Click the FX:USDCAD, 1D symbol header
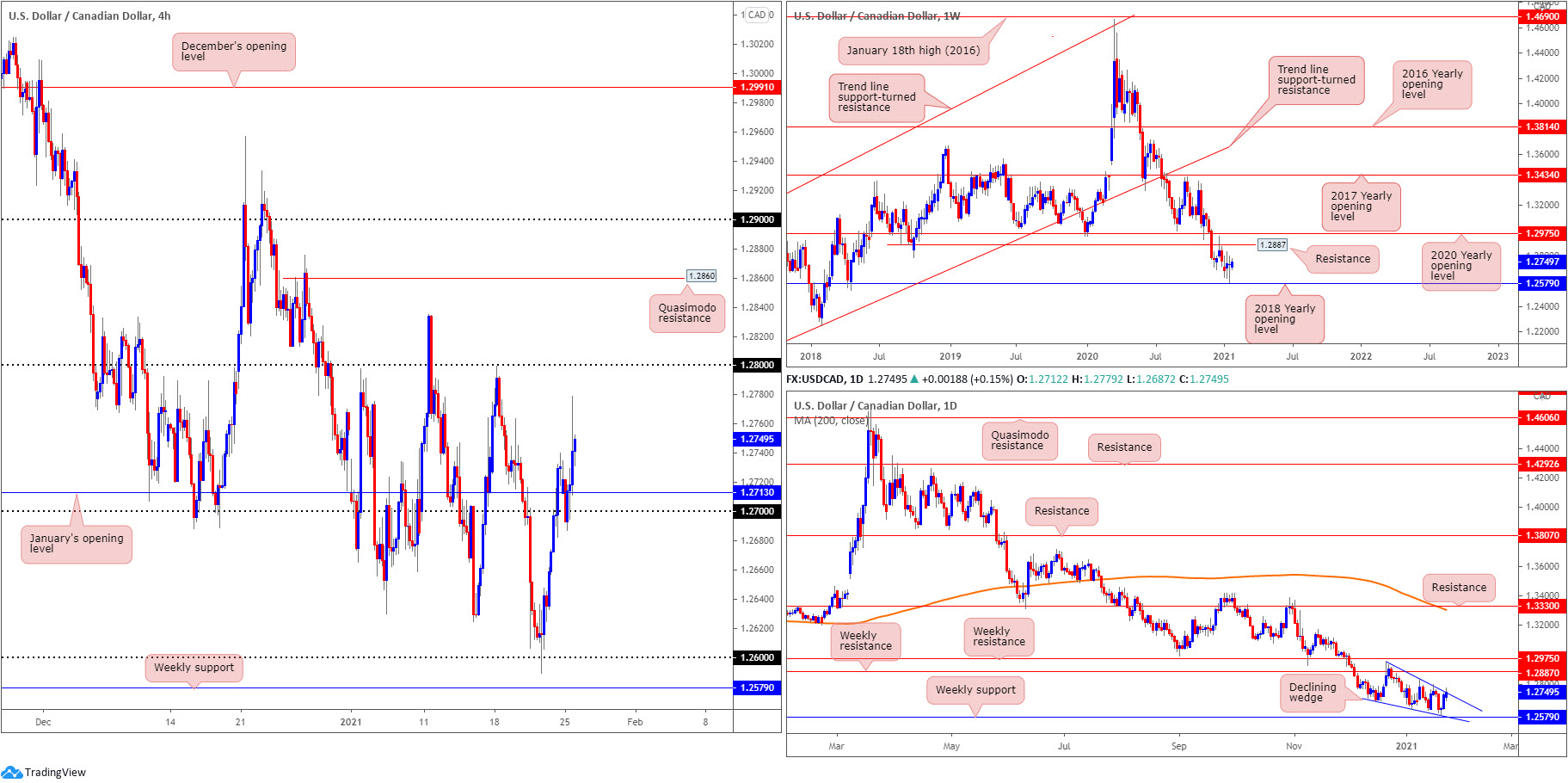 [x=825, y=379]
